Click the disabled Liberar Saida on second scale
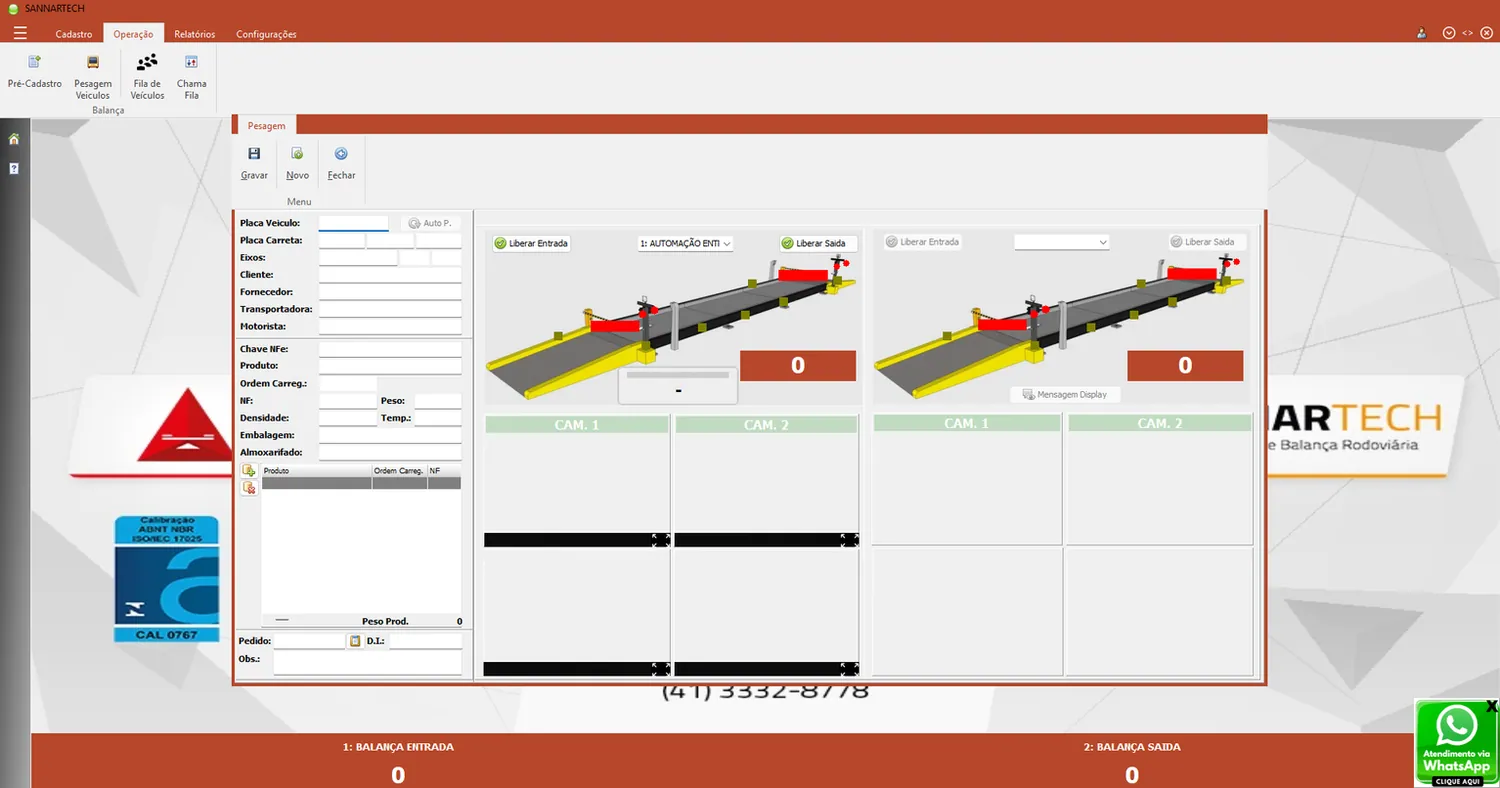This screenshot has width=1500, height=788. pyautogui.click(x=1208, y=242)
